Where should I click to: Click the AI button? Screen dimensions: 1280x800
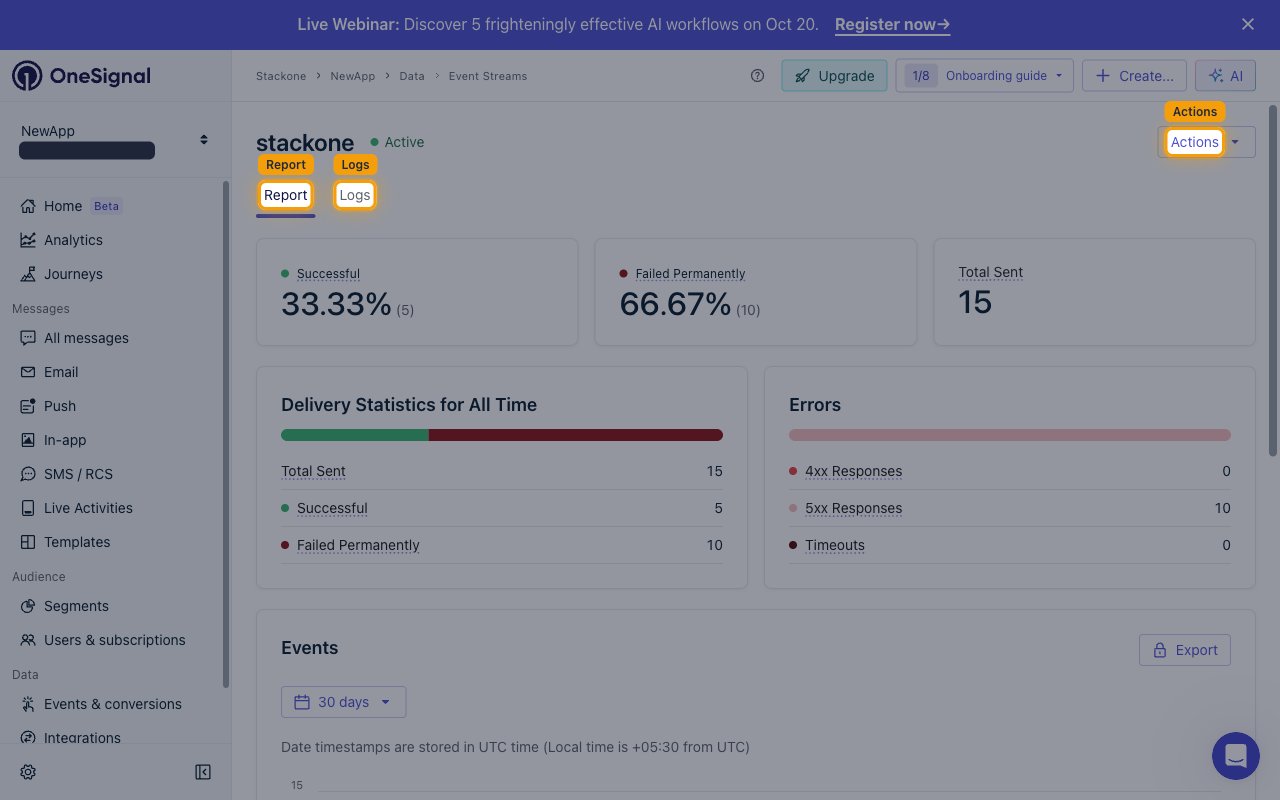[x=1225, y=76]
